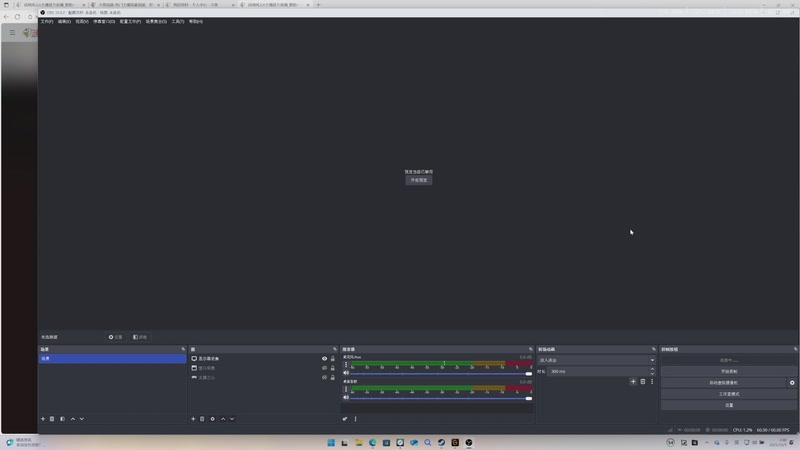The image size is (800, 450).
Task: Pop out the Scene Transitions dock icon
Action: click(654, 349)
